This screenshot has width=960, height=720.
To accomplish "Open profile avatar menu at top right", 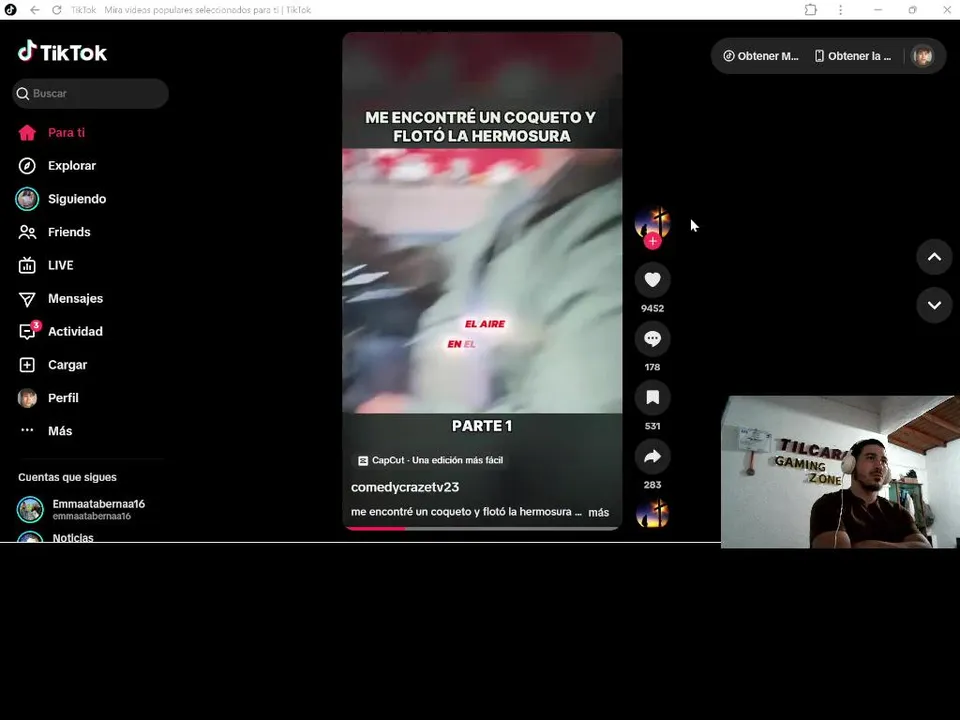I will [x=922, y=56].
